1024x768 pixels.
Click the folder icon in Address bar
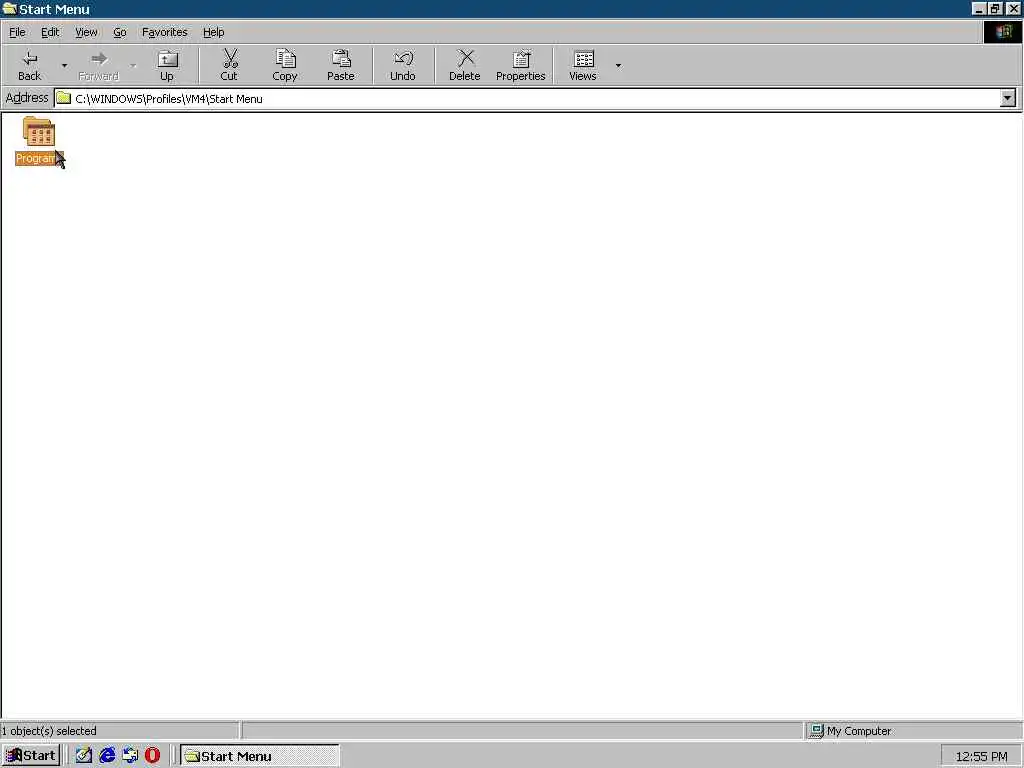[x=63, y=99]
